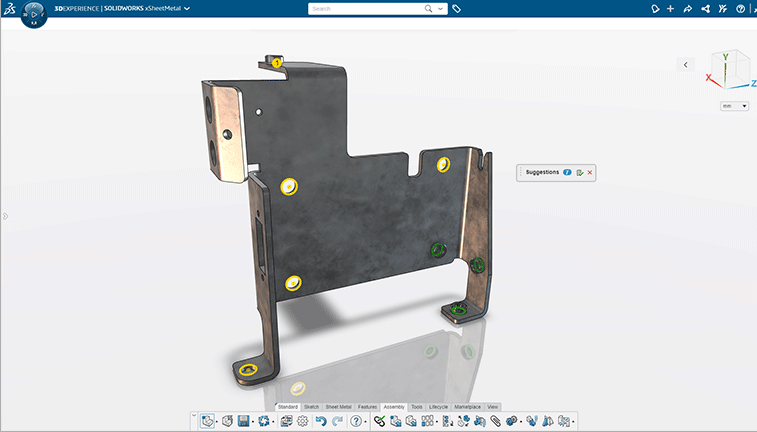Image resolution: width=757 pixels, height=432 pixels.
Task: Click the Share arrow icon in header
Action: 687,8
